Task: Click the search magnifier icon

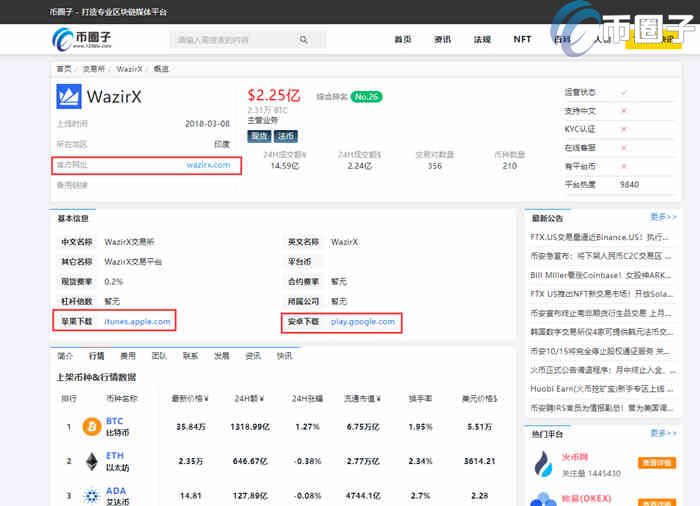Action: (304, 40)
